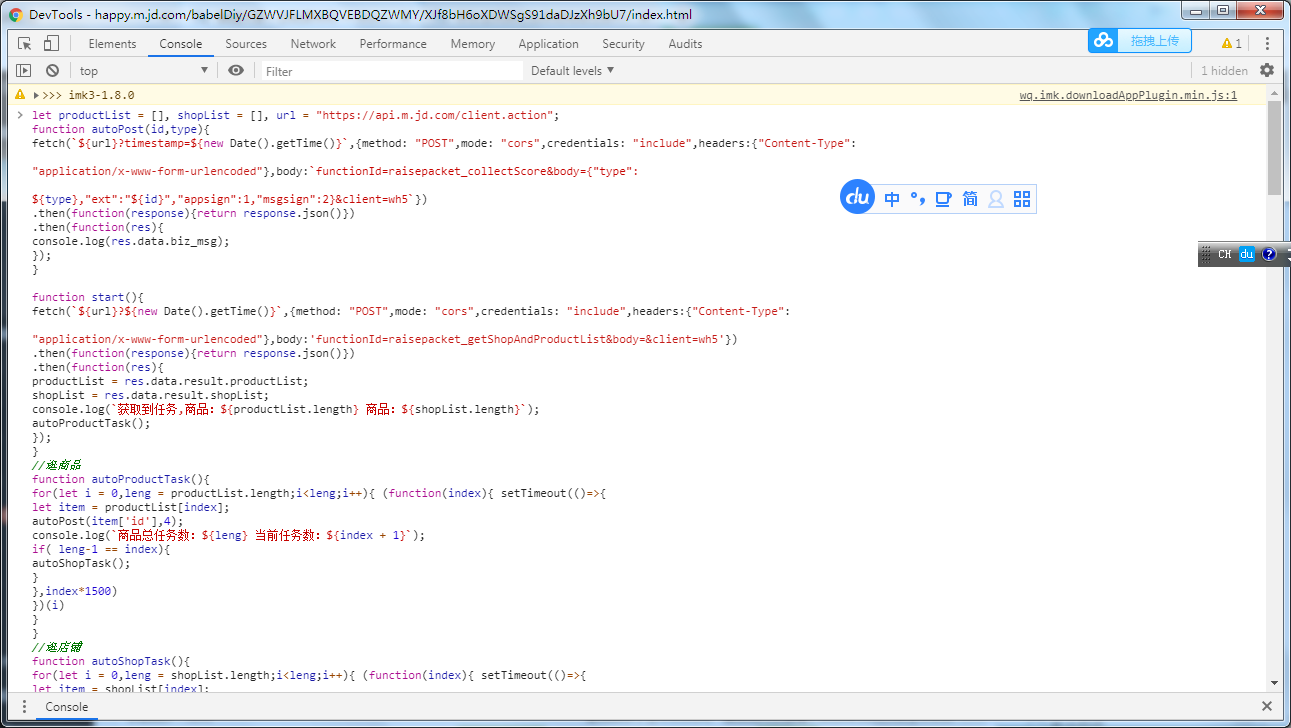Click the yellow warning icon on imk3-1.8.0 row
The image size is (1291, 728).
pos(20,95)
